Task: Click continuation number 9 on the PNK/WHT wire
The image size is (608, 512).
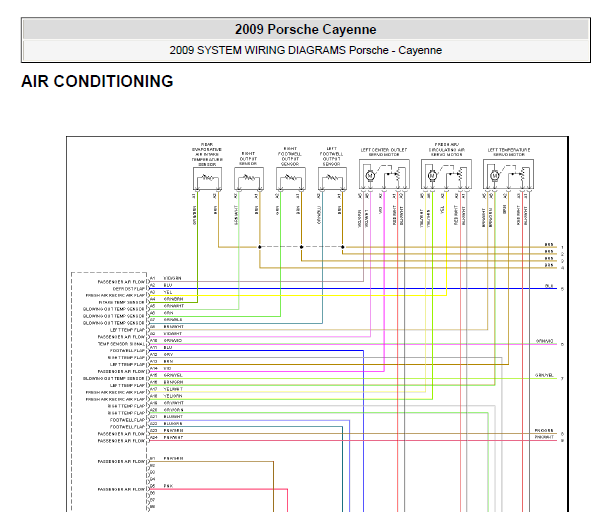Action: (562, 441)
